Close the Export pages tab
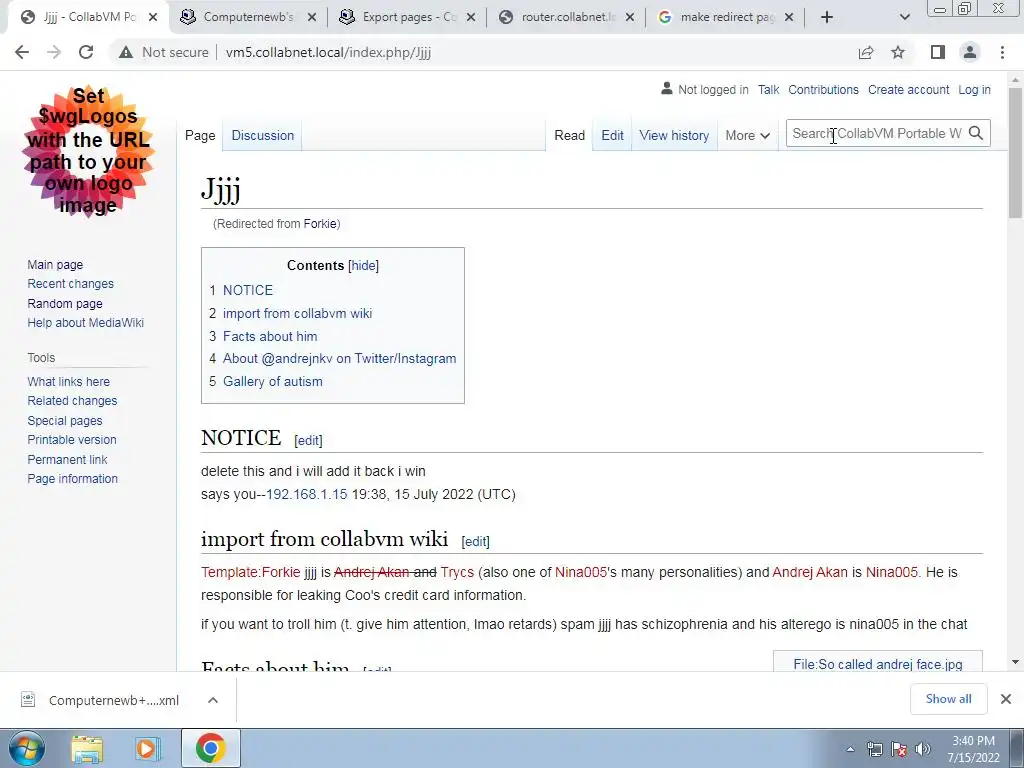The height and width of the screenshot is (768, 1024). (471, 18)
